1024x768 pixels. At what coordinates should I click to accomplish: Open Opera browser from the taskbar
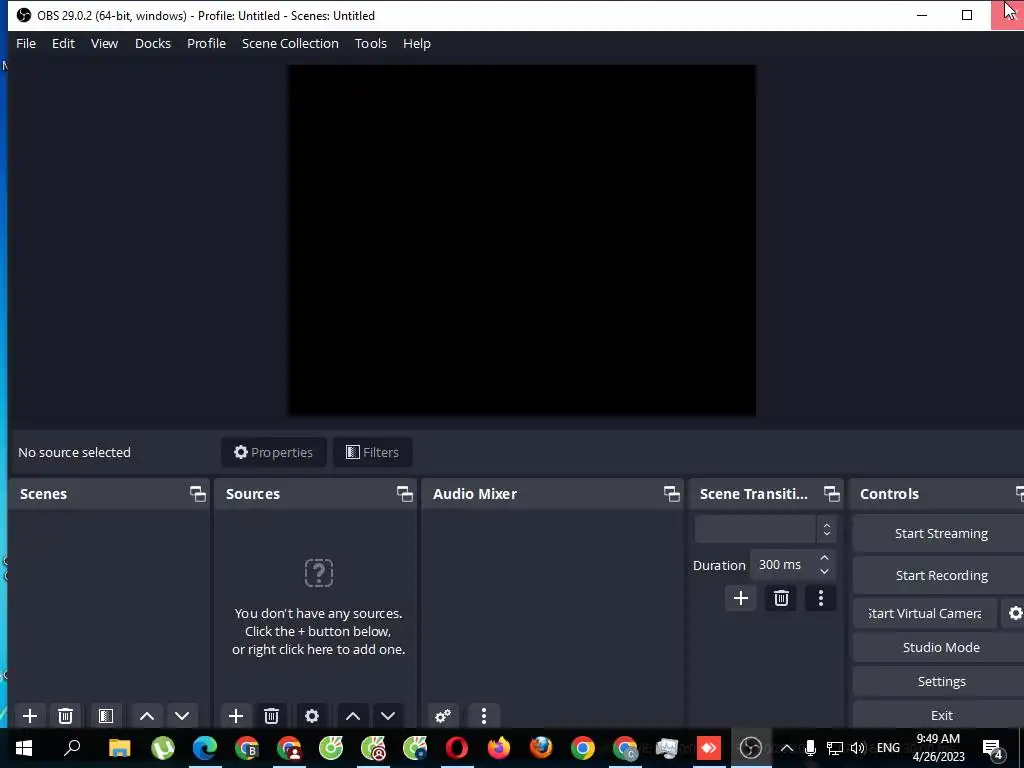(457, 748)
